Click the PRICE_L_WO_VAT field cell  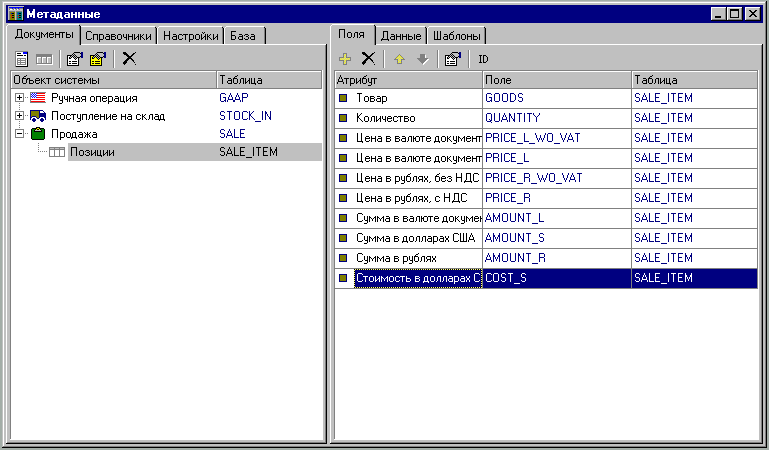(557, 138)
